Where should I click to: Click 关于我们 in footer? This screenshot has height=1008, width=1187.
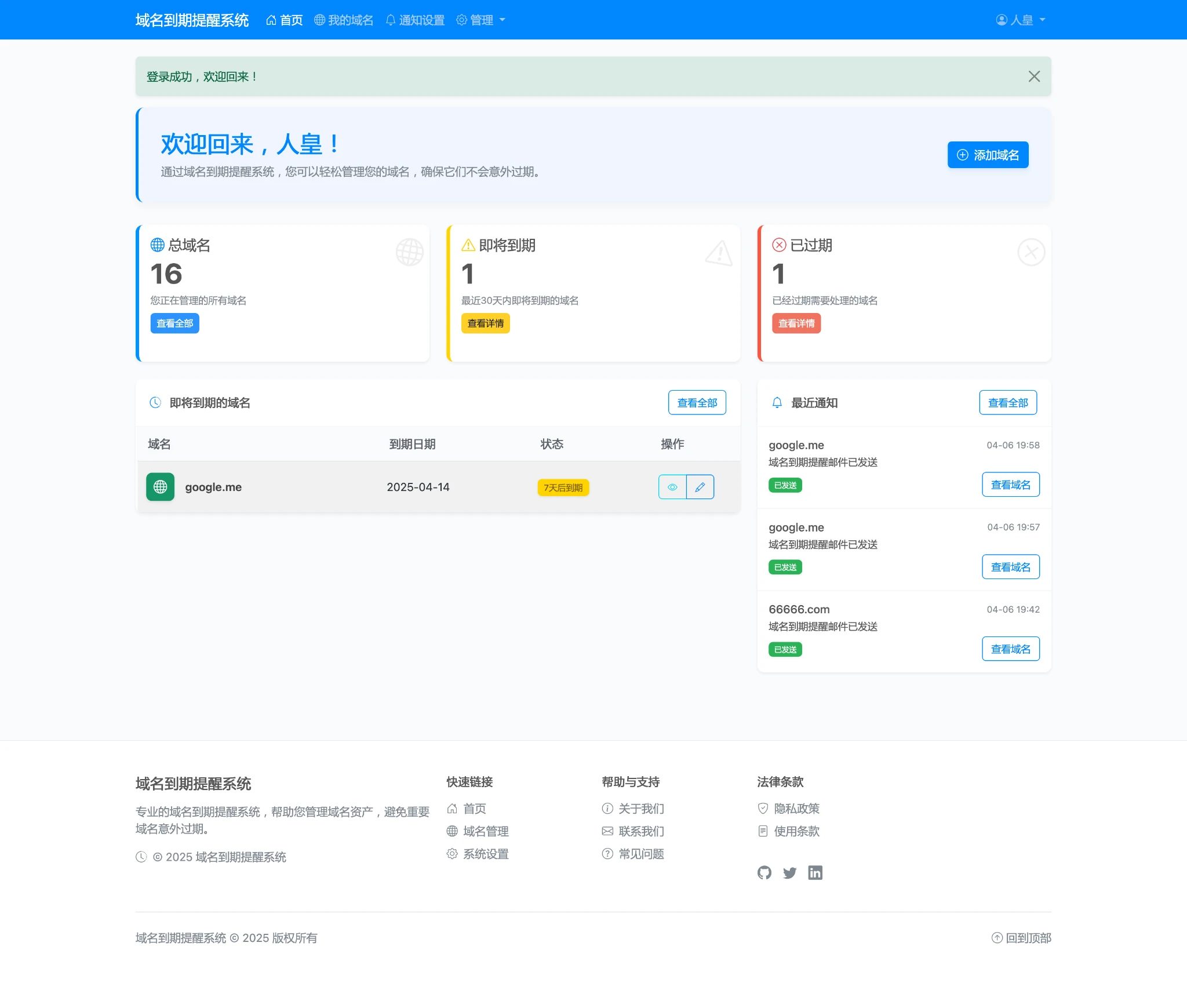(633, 809)
